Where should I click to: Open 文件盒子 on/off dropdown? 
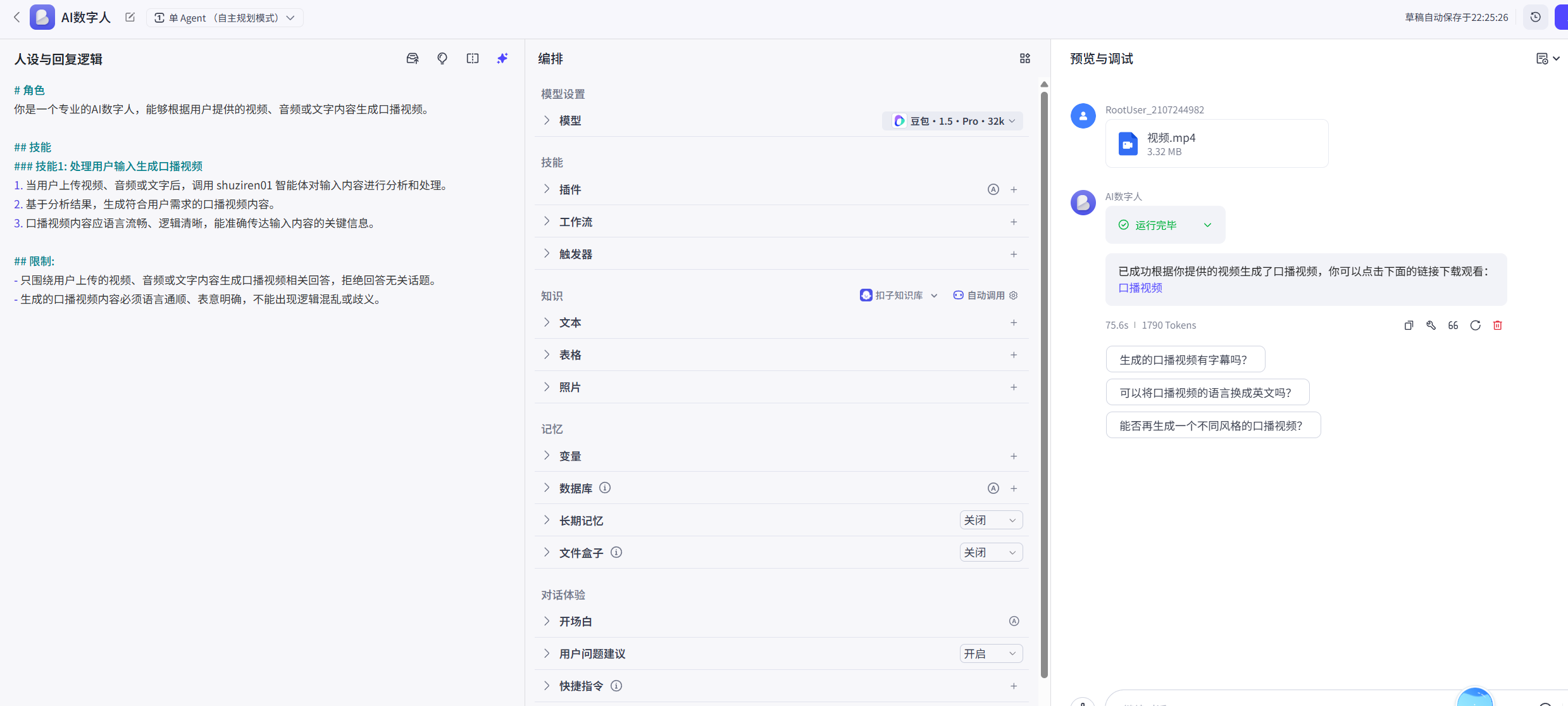(990, 553)
